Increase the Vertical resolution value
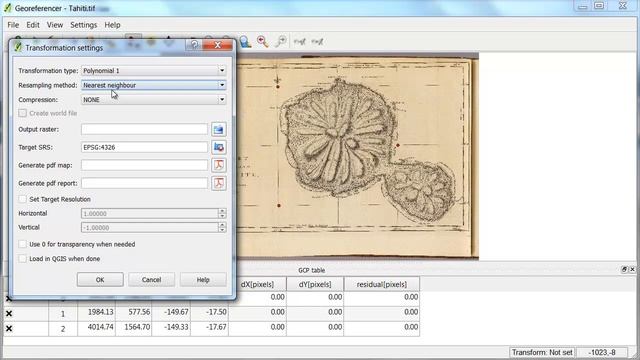Viewport: 640px width, 360px height. point(222,225)
